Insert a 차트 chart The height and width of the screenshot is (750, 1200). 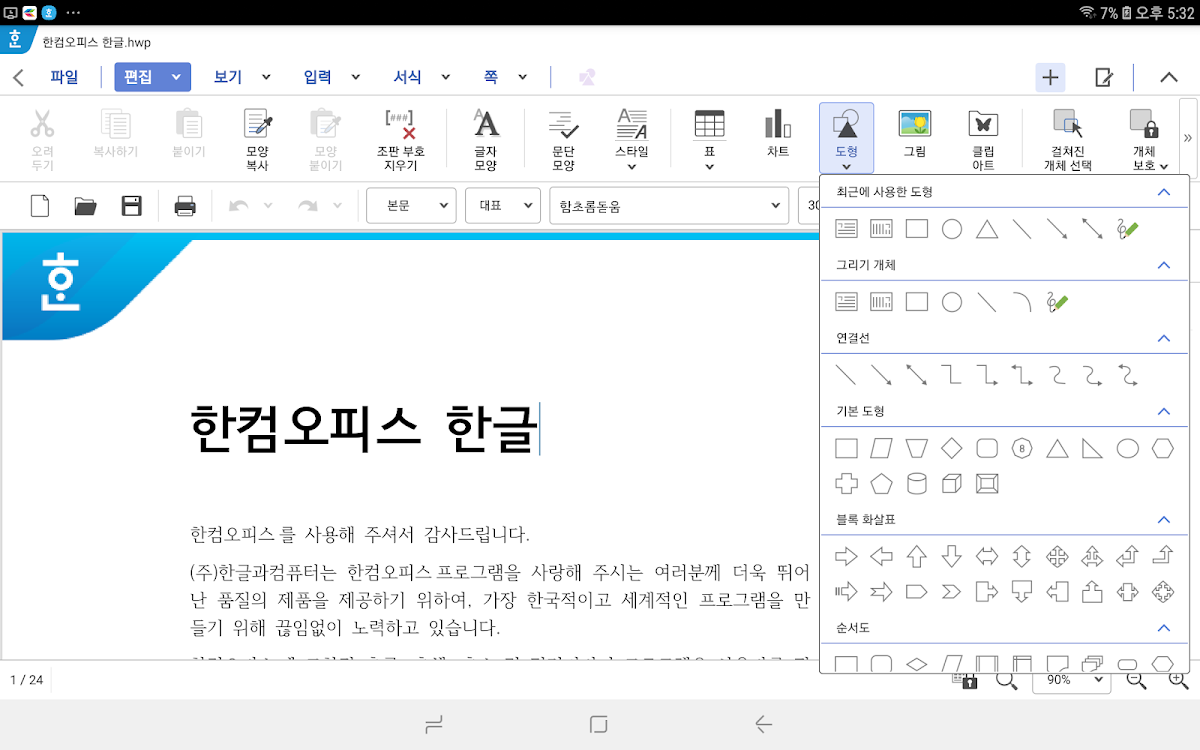(x=778, y=134)
